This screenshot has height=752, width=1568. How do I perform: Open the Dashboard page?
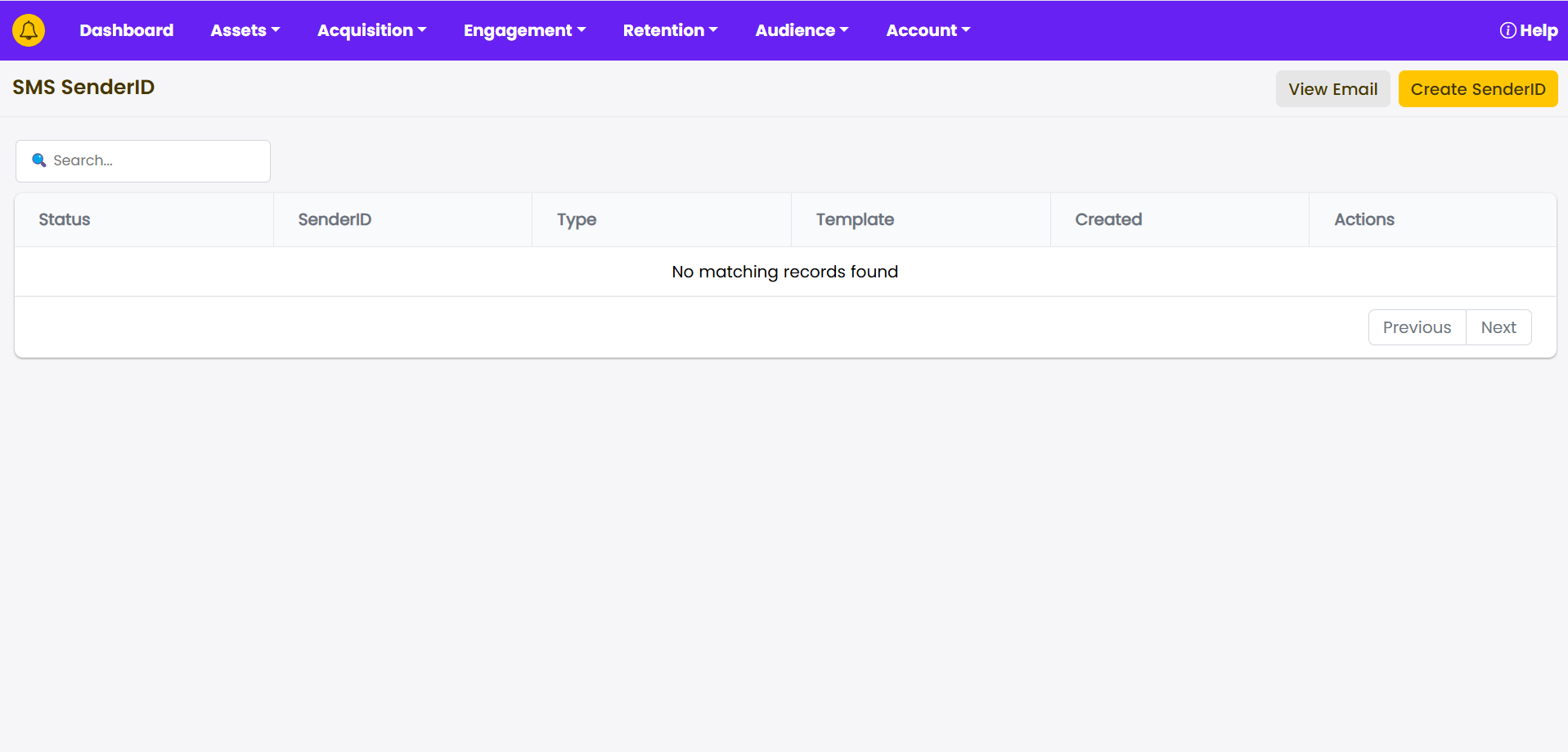126,30
